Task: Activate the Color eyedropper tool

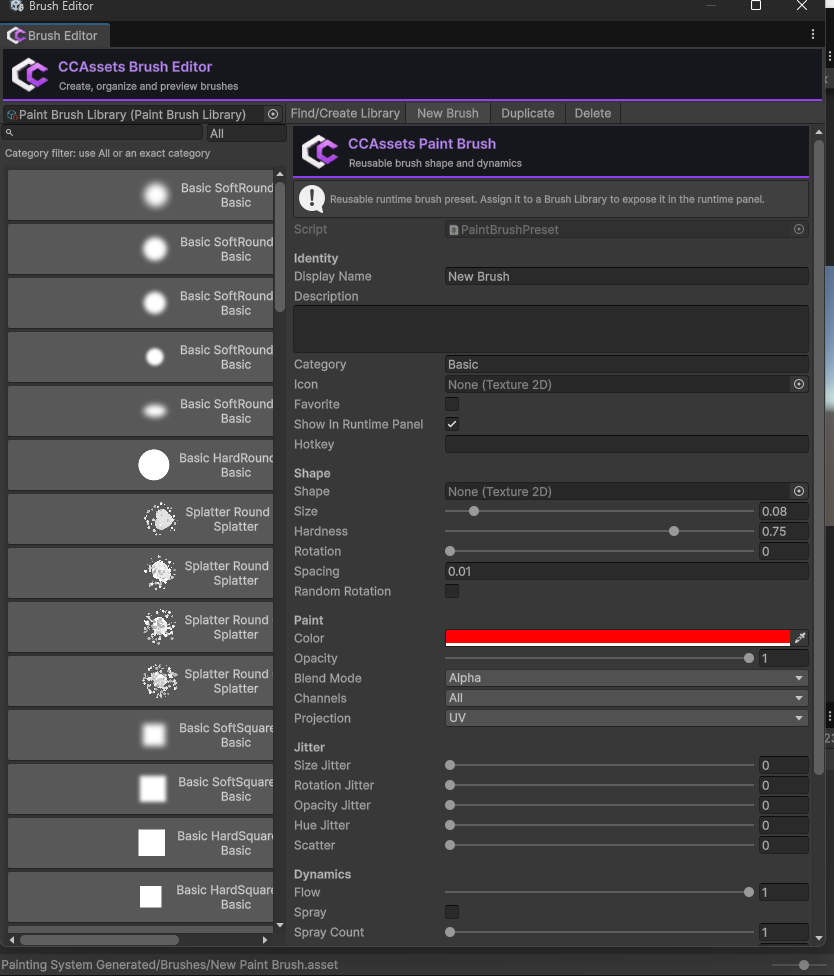Action: click(x=800, y=637)
